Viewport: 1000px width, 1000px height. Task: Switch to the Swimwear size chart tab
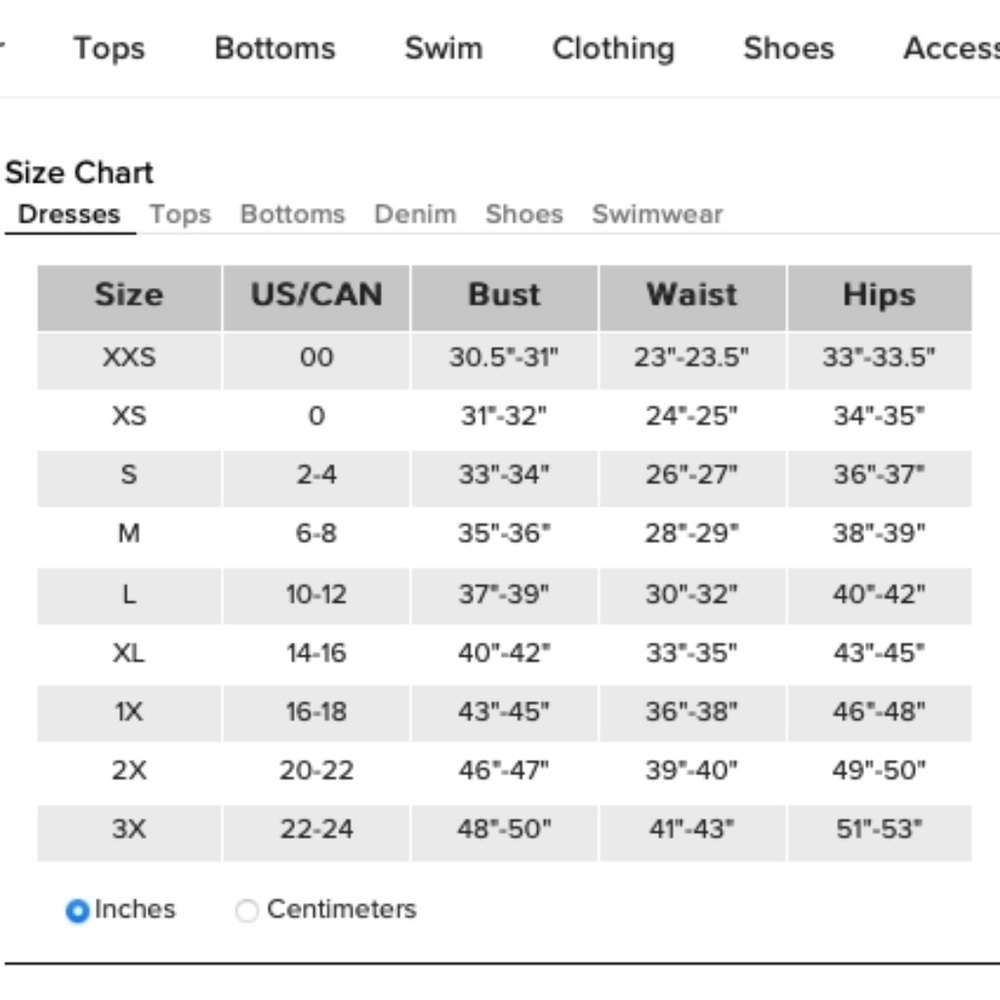(658, 214)
